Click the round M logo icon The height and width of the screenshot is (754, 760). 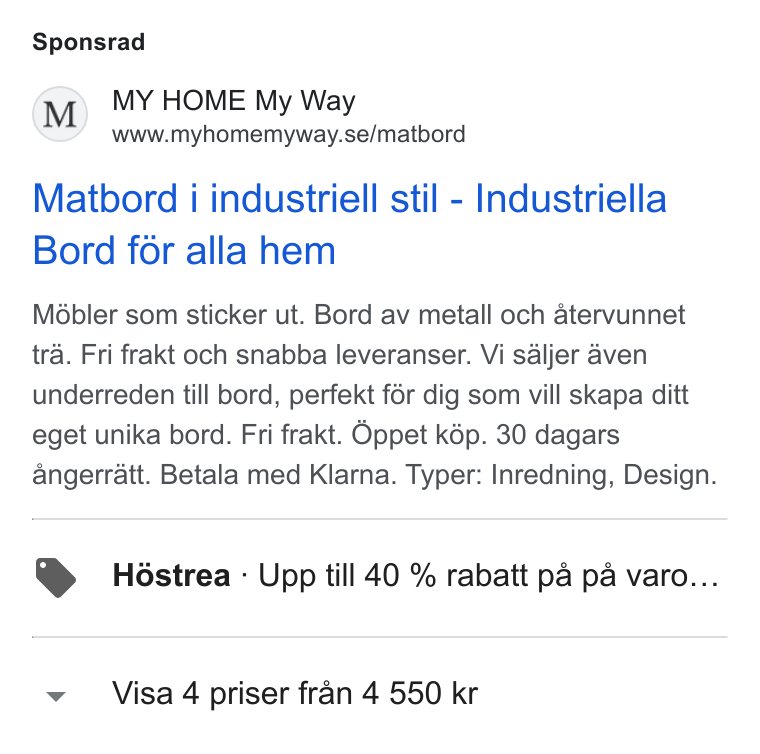(x=60, y=114)
